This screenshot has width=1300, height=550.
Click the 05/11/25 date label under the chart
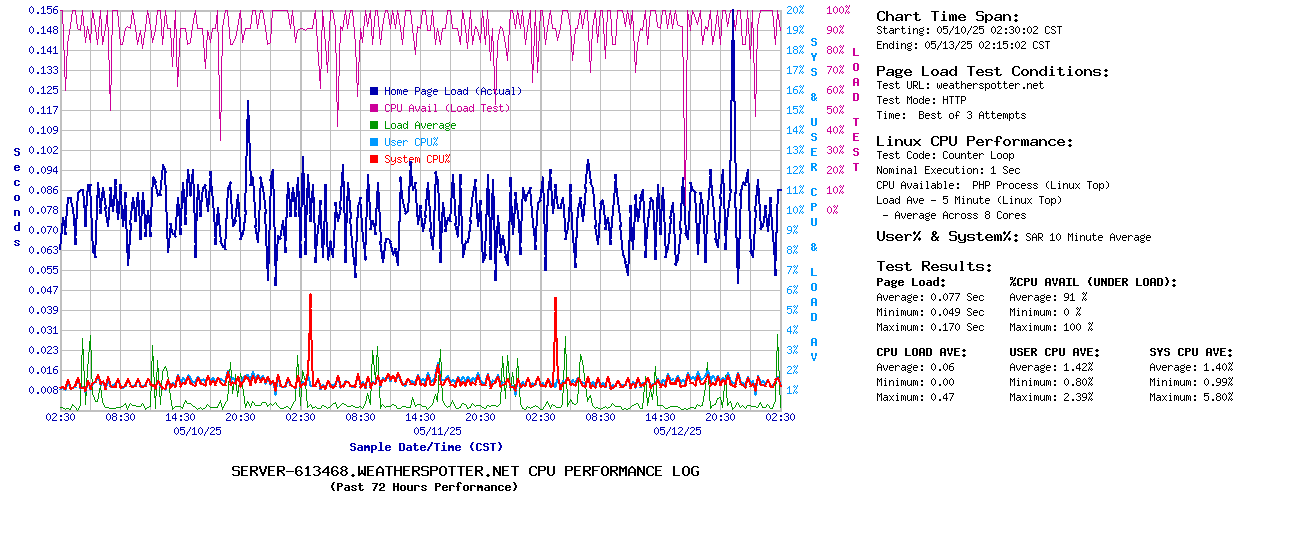(x=437, y=431)
